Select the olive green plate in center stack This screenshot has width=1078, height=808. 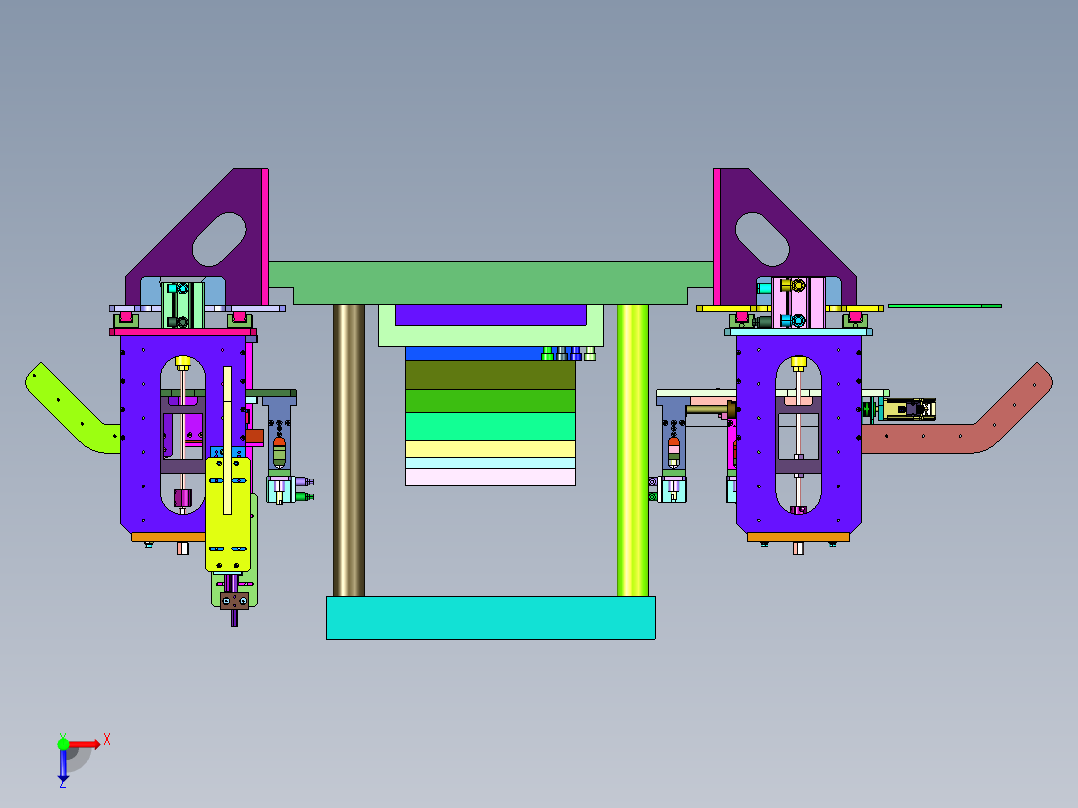point(490,375)
